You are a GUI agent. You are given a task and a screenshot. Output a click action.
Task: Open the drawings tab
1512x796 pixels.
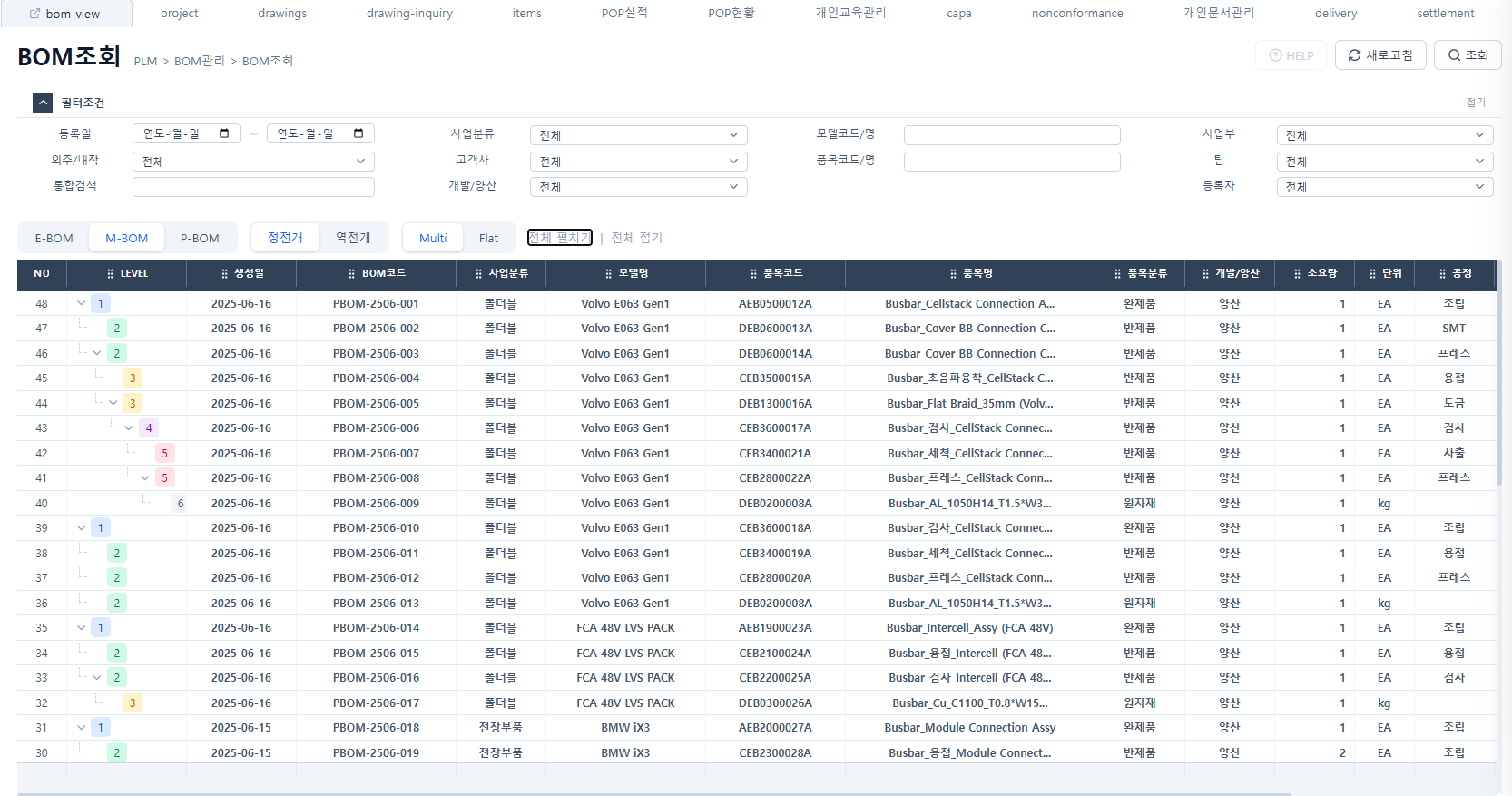pos(282,14)
